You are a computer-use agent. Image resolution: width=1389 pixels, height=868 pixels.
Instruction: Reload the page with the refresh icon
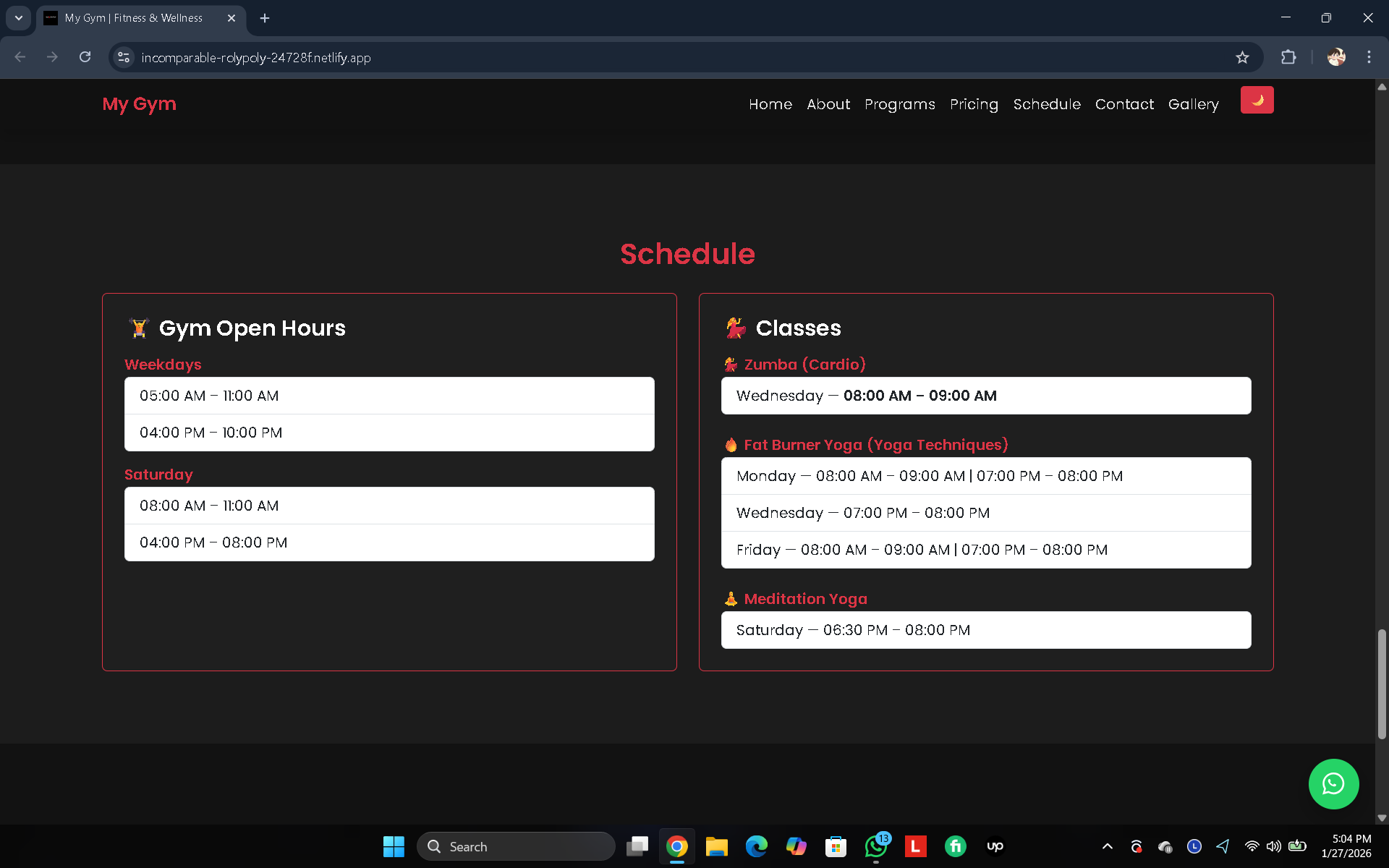click(x=85, y=56)
